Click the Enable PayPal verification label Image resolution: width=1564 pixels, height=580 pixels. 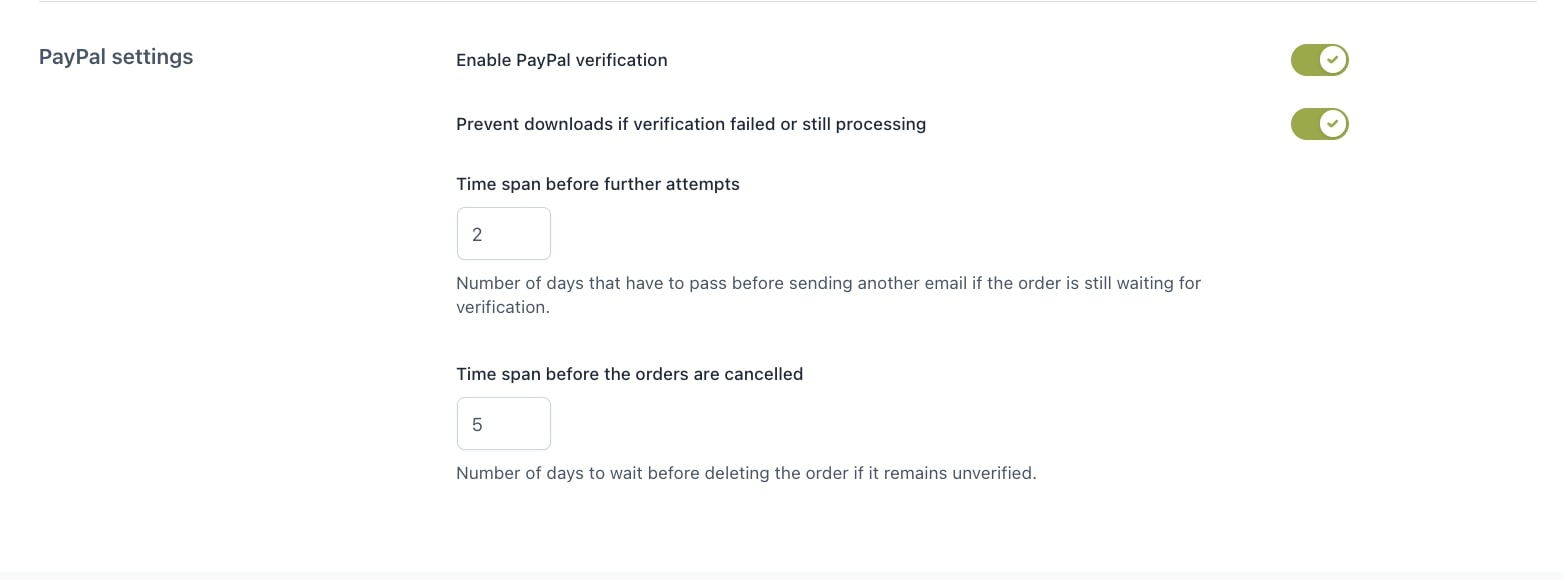pyautogui.click(x=561, y=60)
